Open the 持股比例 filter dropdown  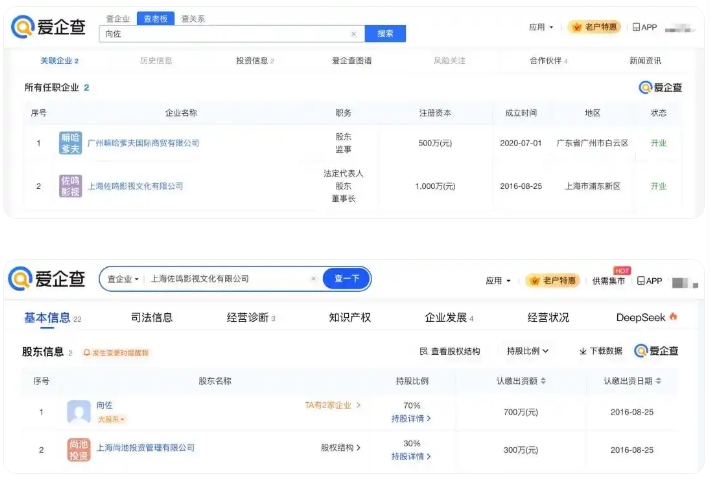click(x=527, y=351)
